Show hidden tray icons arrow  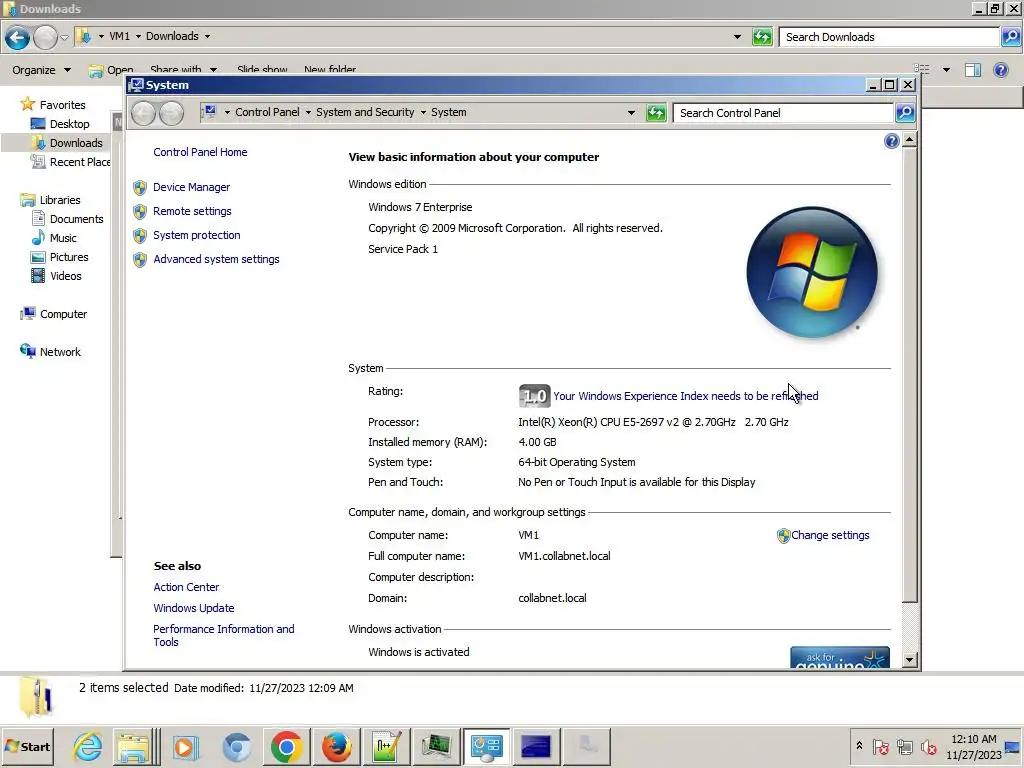coord(859,746)
